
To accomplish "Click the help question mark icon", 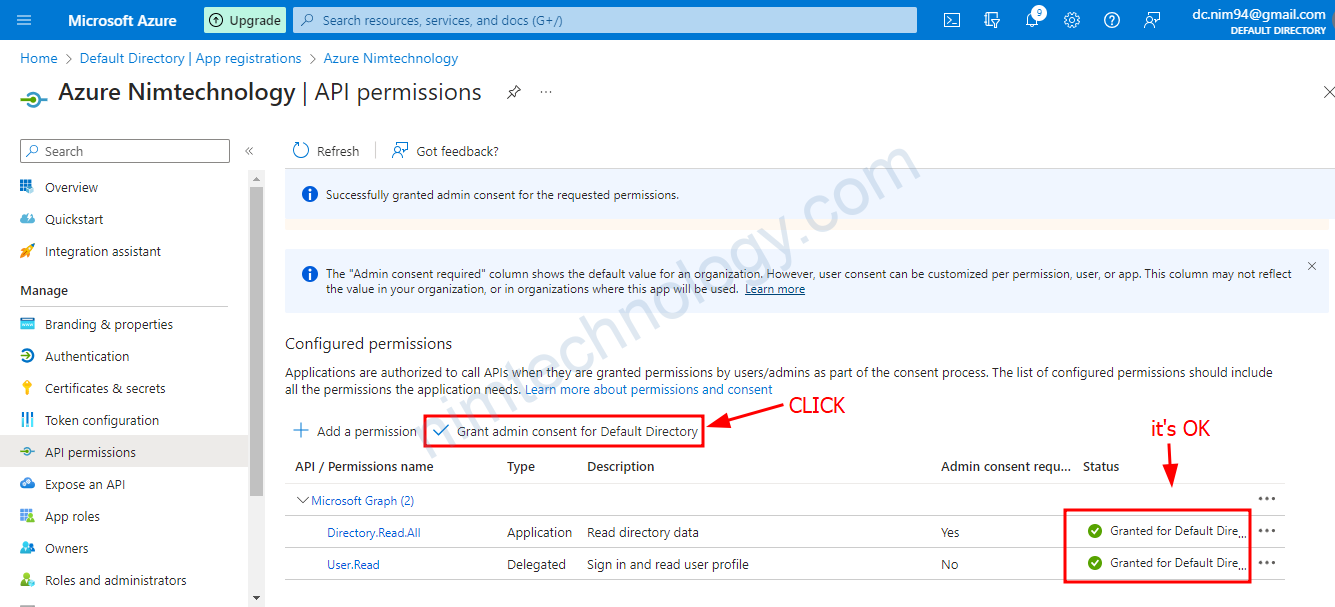I will [1112, 20].
